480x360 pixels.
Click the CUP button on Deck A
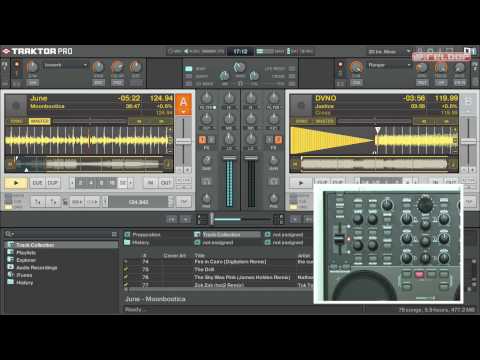(x=52, y=183)
